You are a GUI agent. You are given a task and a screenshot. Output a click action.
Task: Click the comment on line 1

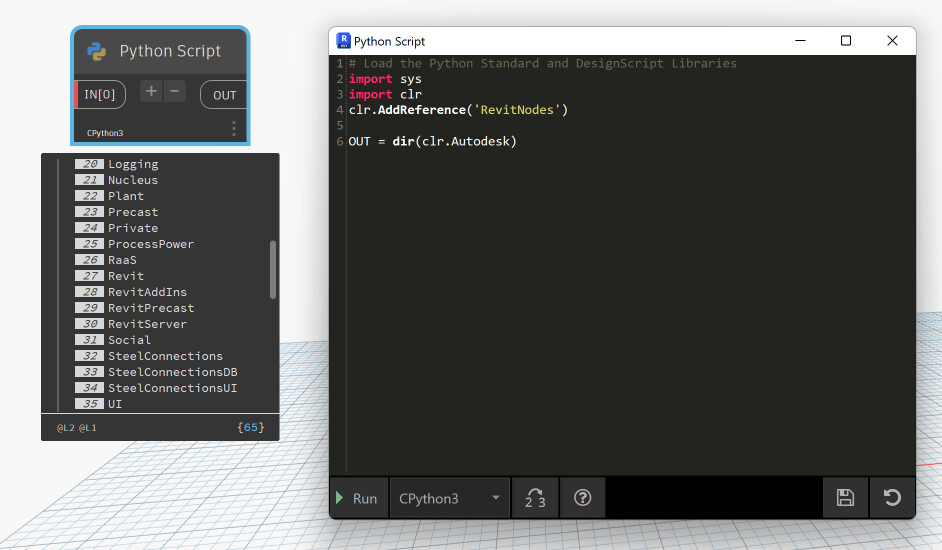tap(542, 63)
